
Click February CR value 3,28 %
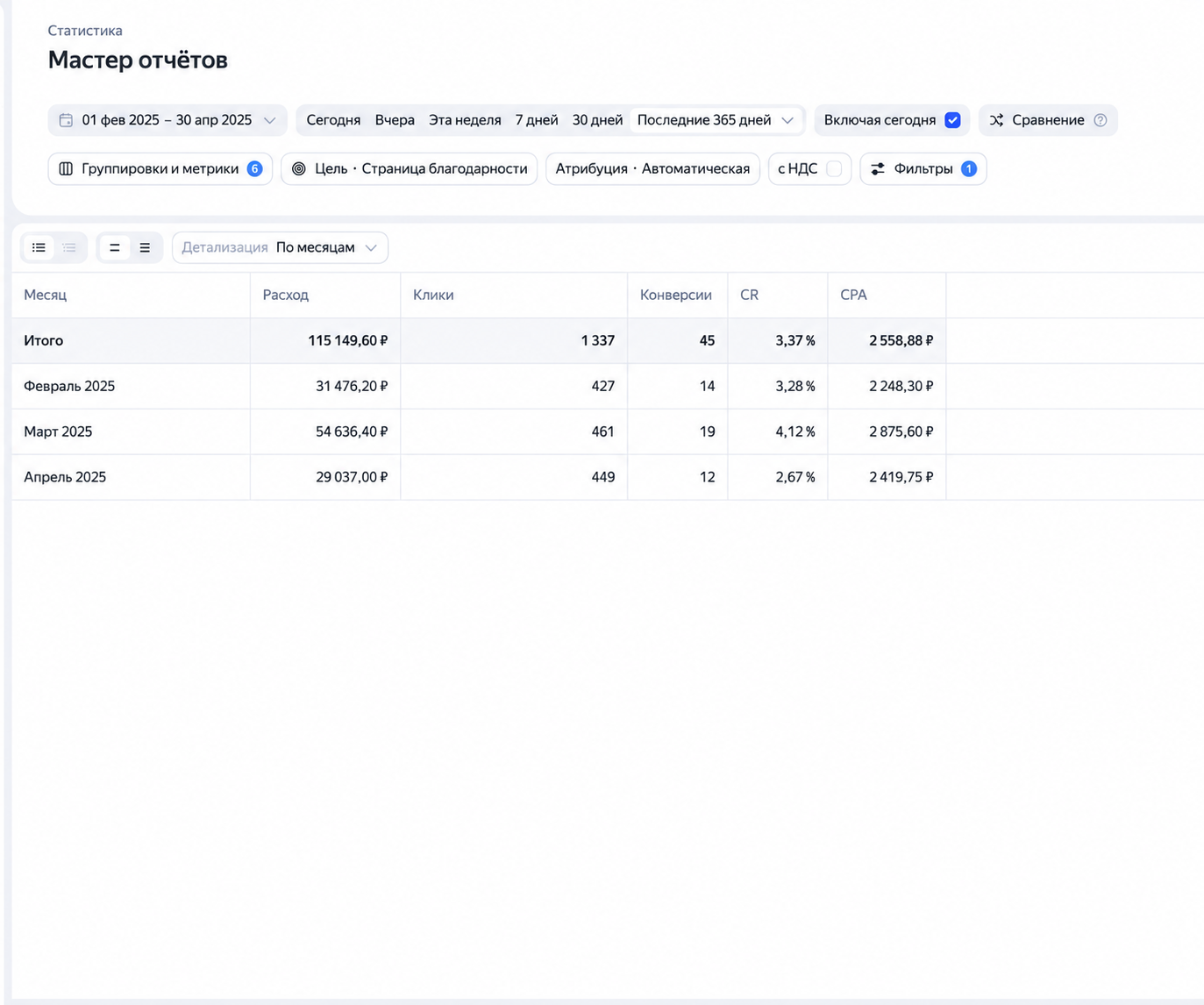[795, 386]
